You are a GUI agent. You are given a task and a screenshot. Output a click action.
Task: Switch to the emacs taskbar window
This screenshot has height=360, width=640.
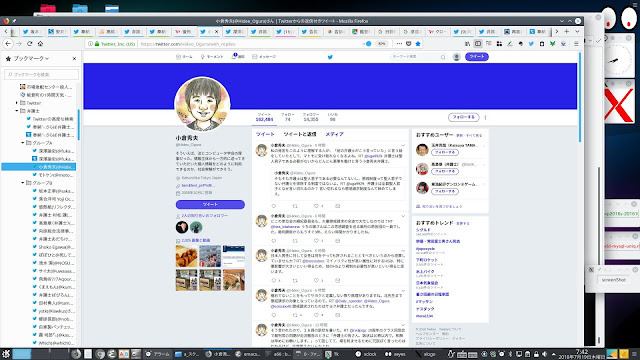[x=248, y=354]
